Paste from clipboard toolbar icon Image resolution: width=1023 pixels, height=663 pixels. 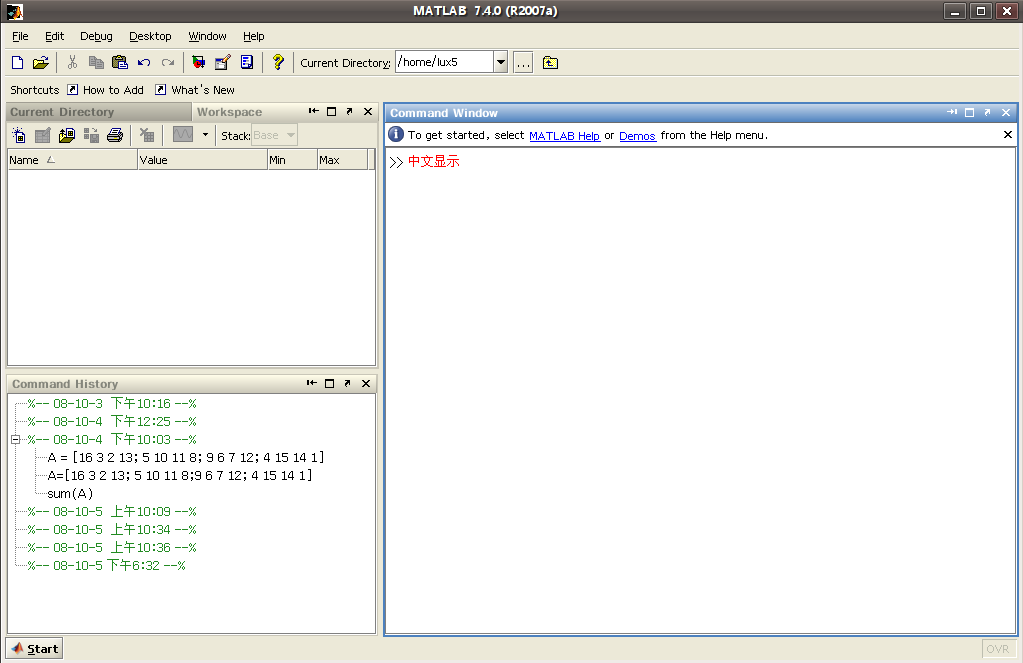point(119,63)
